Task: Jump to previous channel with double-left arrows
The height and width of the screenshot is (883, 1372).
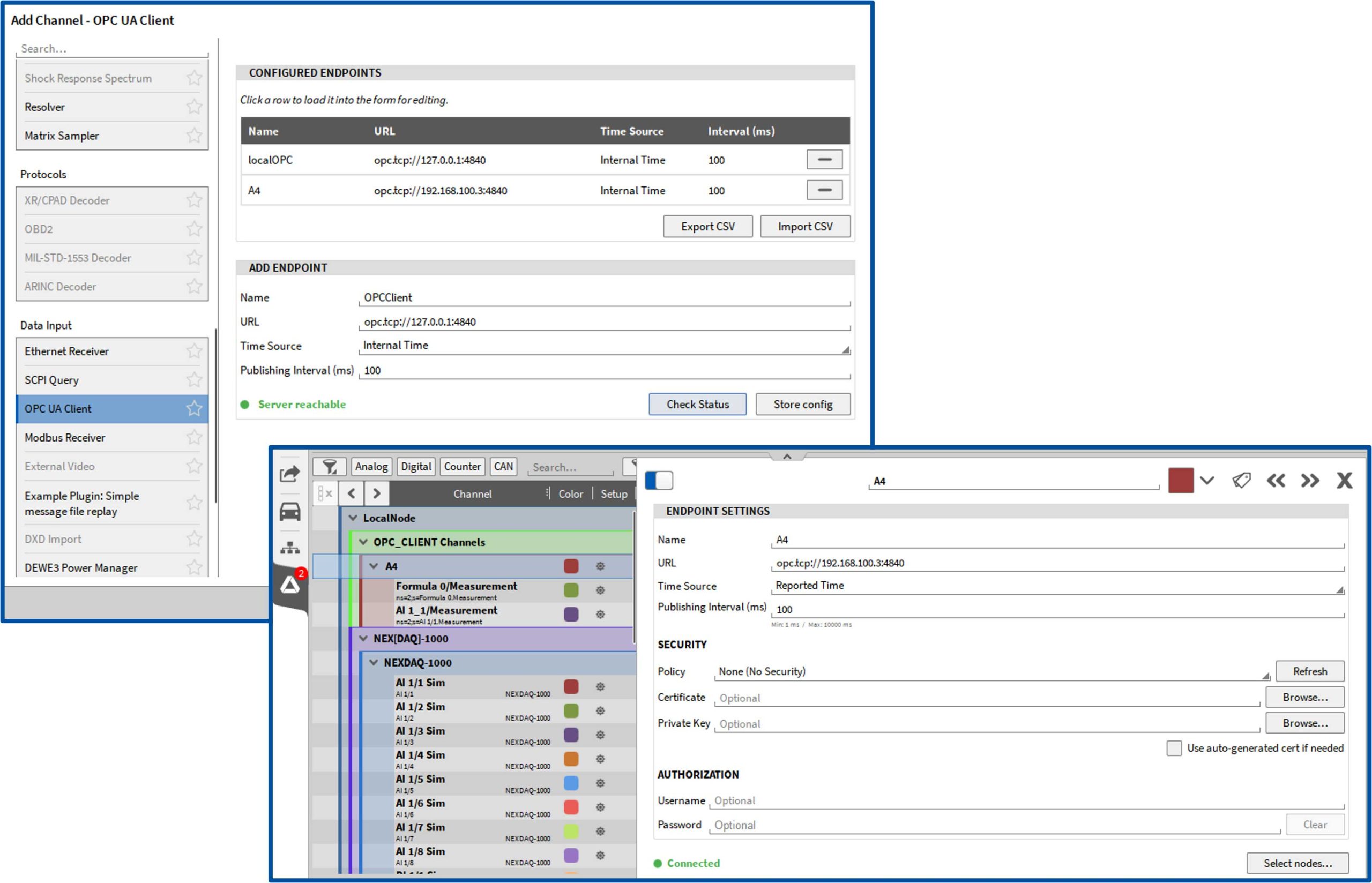Action: click(1276, 480)
